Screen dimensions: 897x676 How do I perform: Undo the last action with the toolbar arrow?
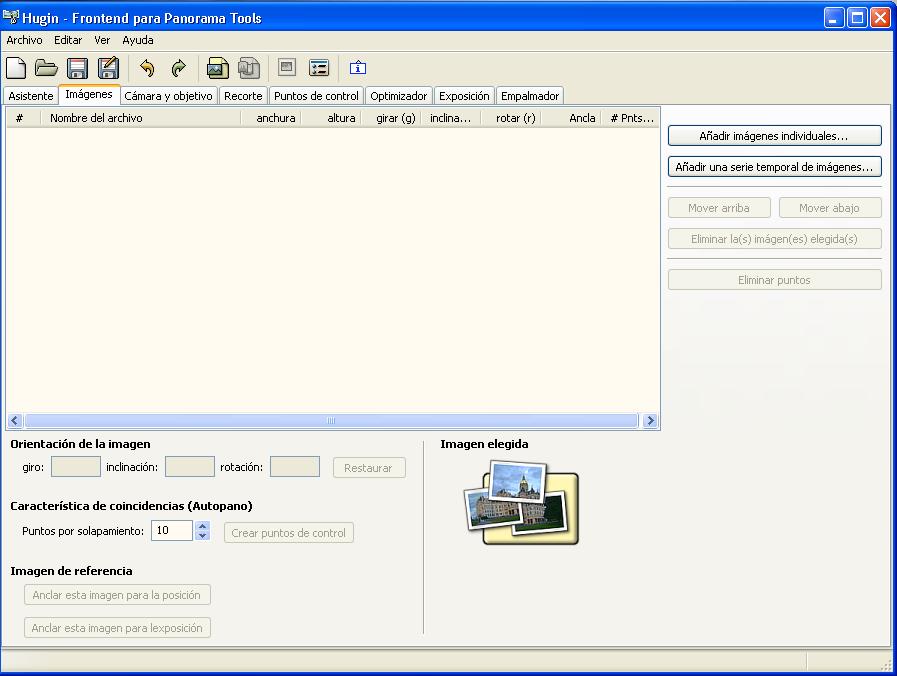(148, 68)
